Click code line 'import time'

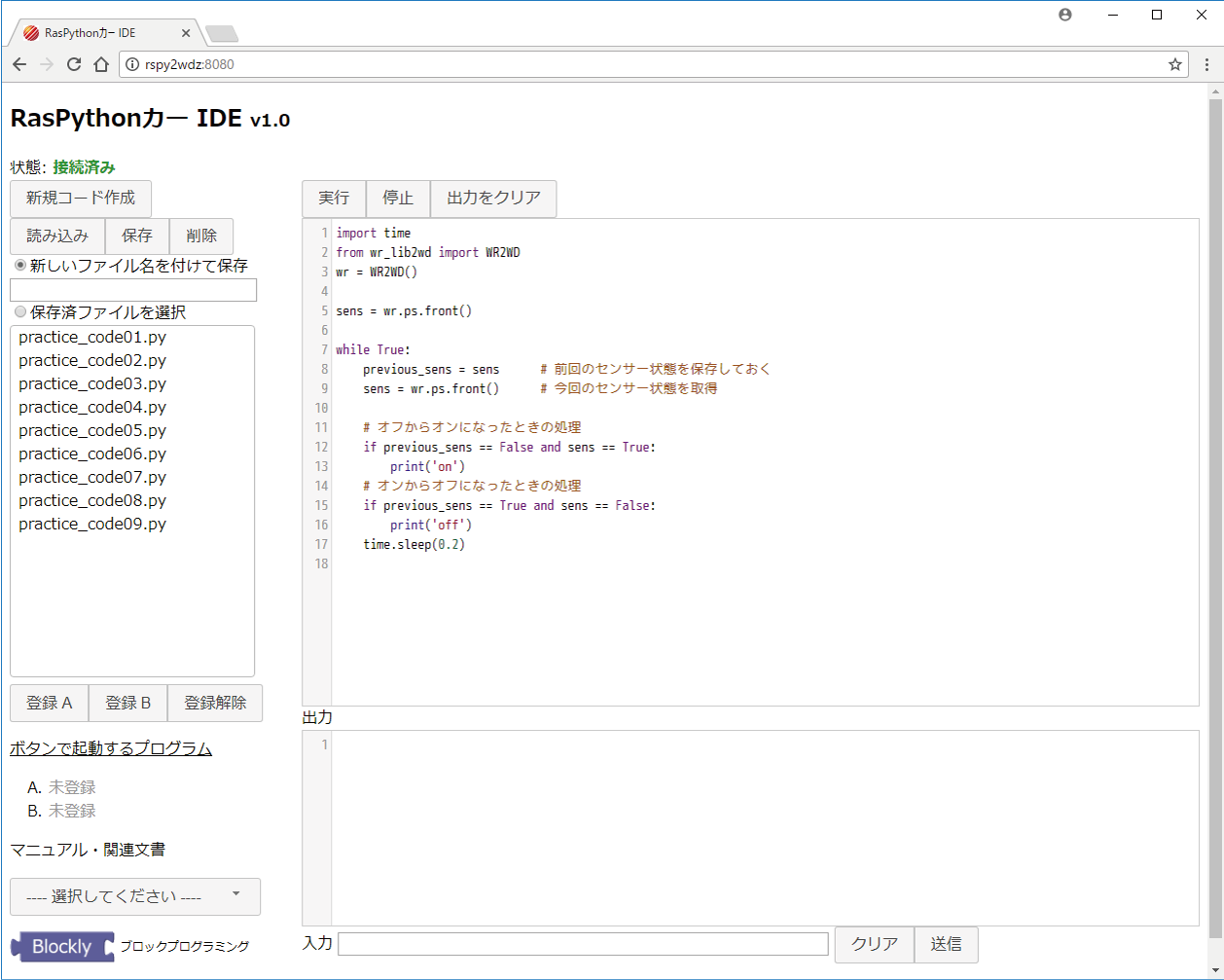click(x=374, y=233)
